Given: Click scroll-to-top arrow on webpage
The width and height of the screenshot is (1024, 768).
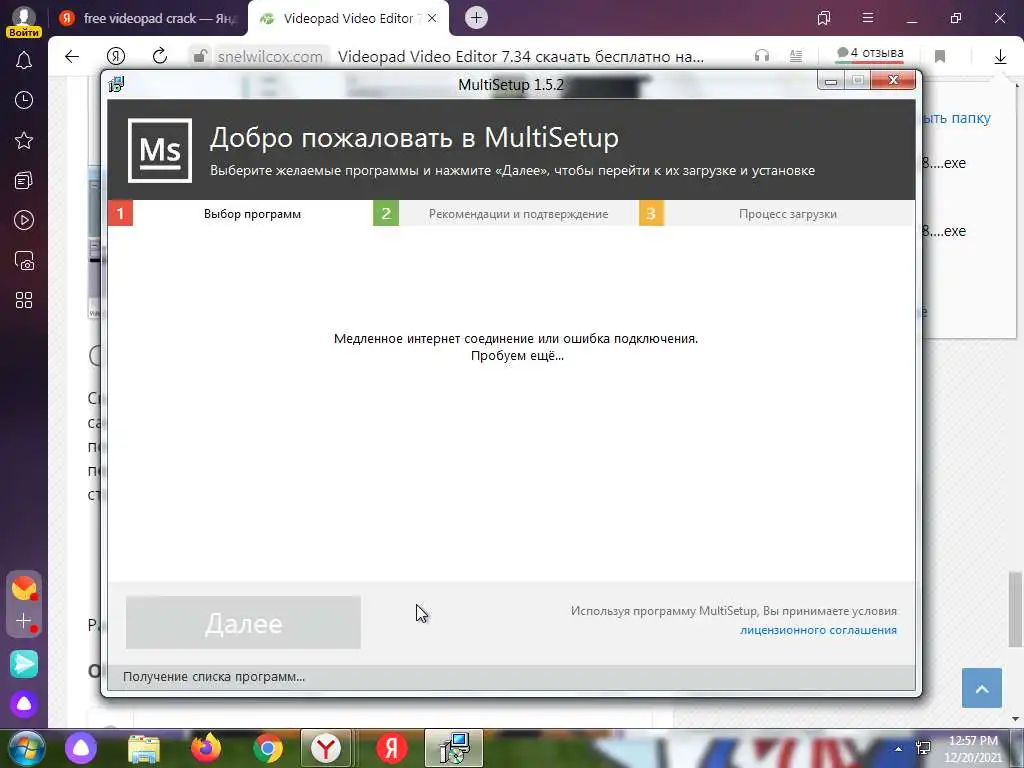Looking at the screenshot, I should [982, 688].
